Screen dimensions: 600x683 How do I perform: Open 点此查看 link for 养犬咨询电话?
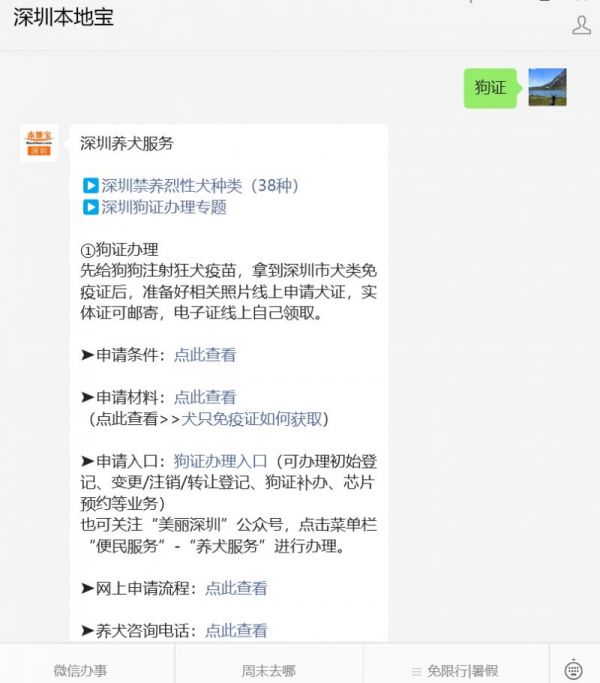click(236, 630)
